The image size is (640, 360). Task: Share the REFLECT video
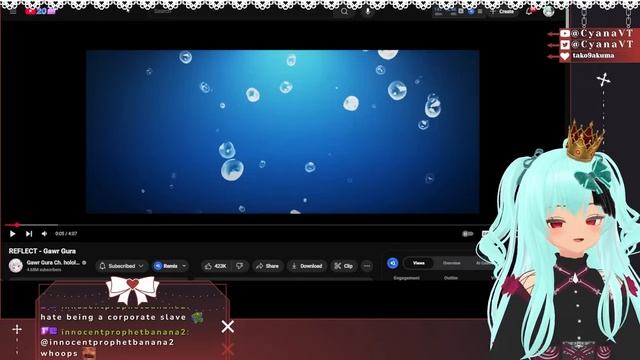267,266
